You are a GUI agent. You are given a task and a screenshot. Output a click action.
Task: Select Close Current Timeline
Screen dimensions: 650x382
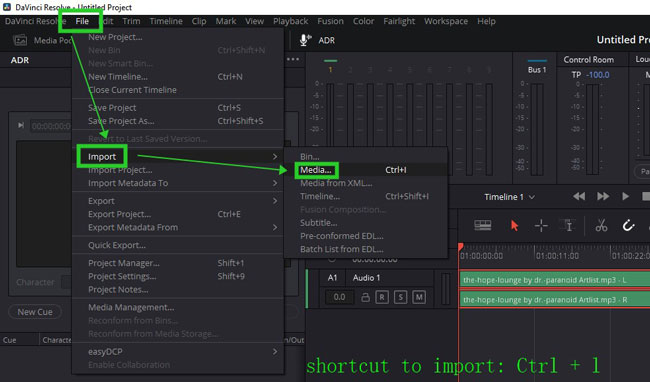[178, 90]
